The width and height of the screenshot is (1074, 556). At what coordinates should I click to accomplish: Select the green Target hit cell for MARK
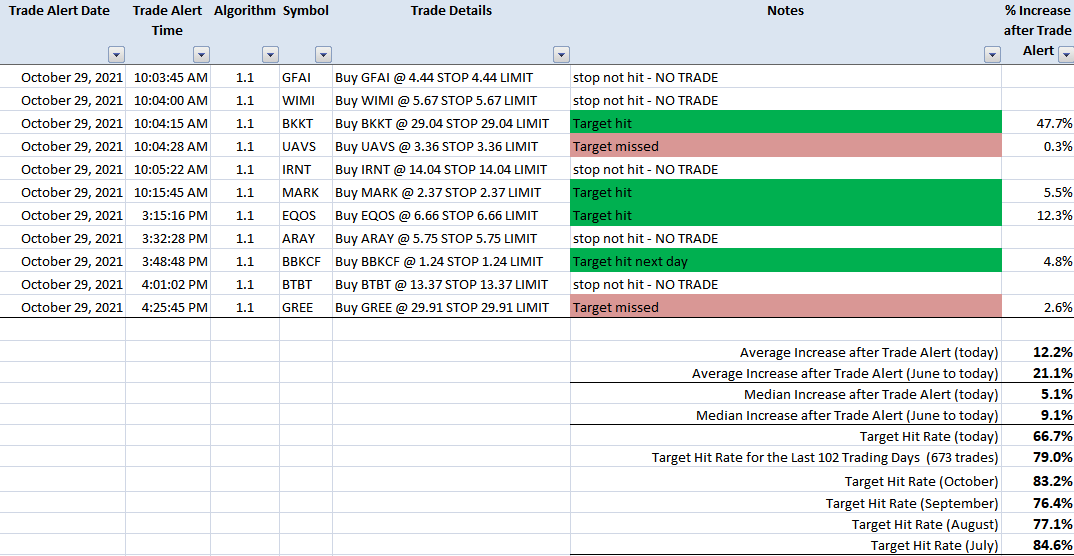(786, 192)
